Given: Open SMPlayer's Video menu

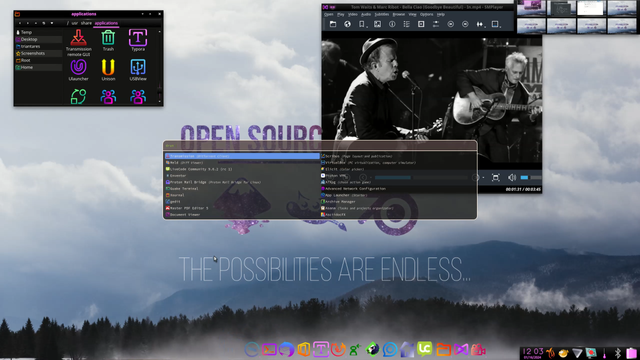Looking at the screenshot, I should coord(353,14).
